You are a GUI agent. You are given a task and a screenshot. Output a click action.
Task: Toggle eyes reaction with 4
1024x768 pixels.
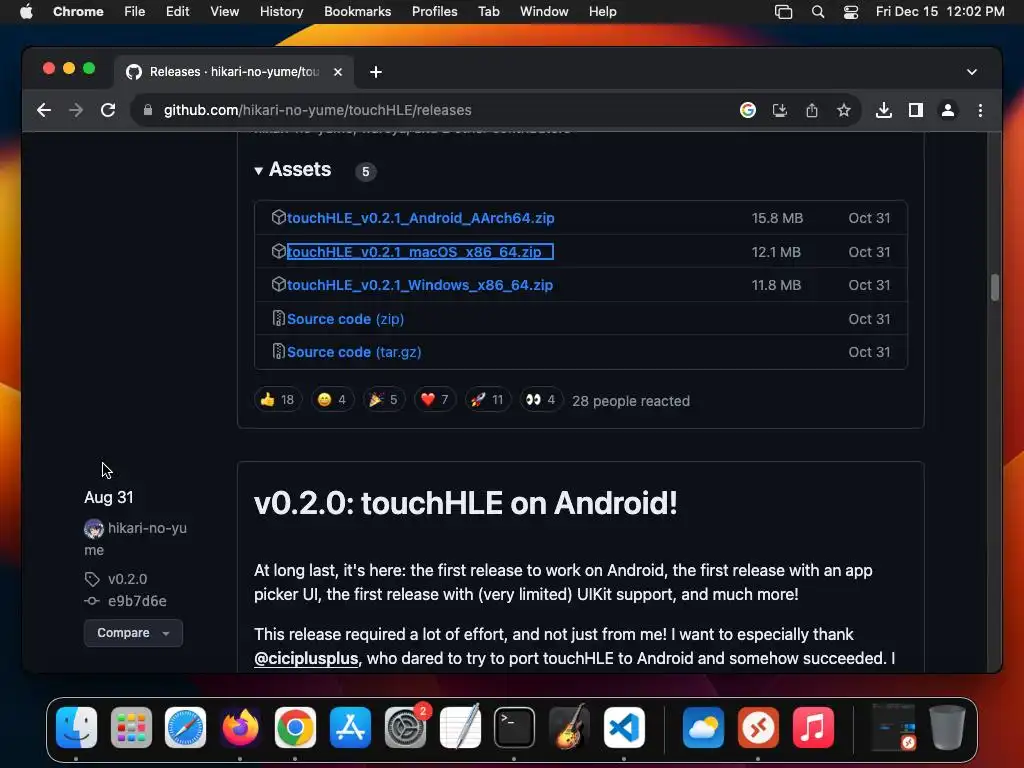pyautogui.click(x=541, y=400)
